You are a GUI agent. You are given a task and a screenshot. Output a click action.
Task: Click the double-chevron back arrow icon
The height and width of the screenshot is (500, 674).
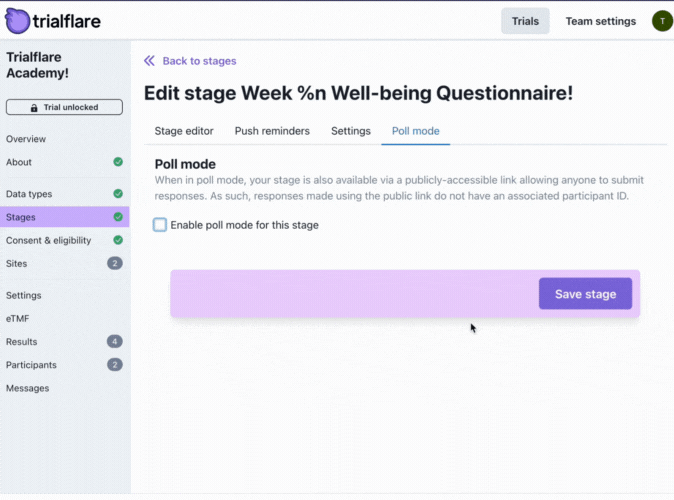click(150, 61)
